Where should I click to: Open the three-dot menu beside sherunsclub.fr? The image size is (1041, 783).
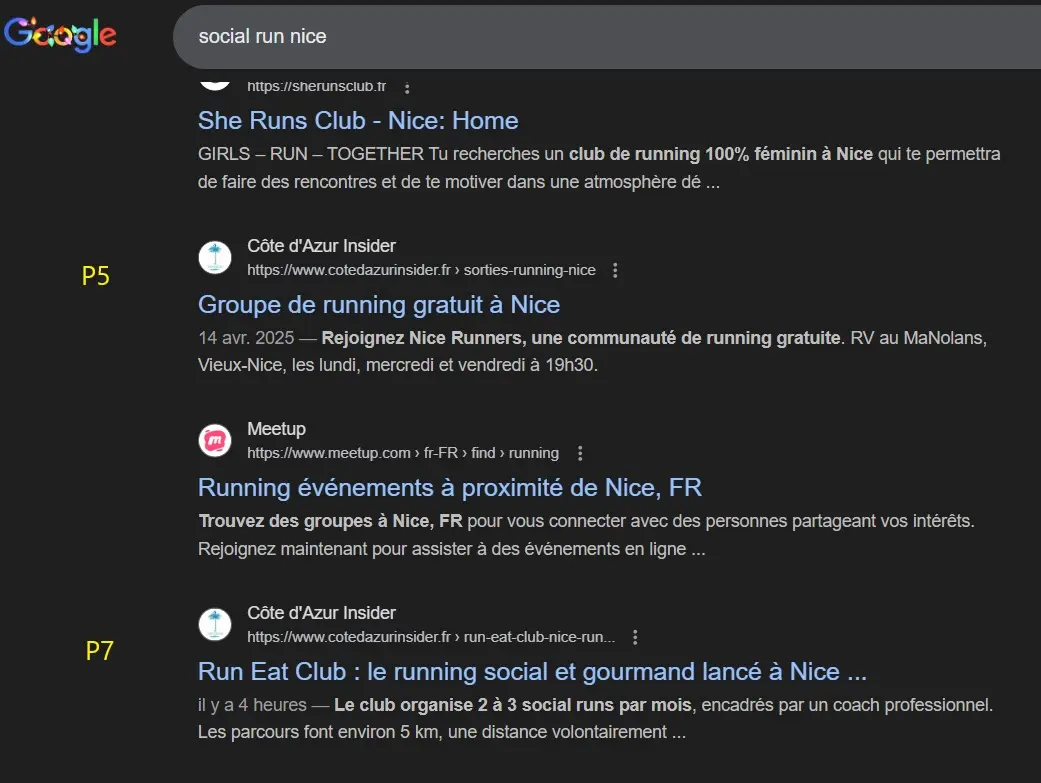[x=406, y=87]
